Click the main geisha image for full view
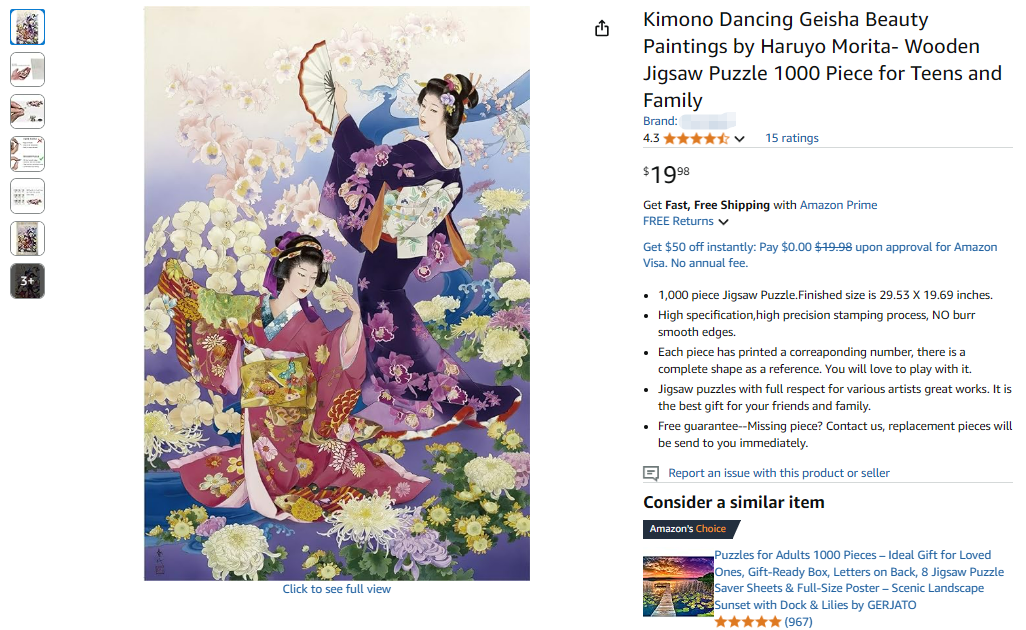The height and width of the screenshot is (630, 1026). 337,293
